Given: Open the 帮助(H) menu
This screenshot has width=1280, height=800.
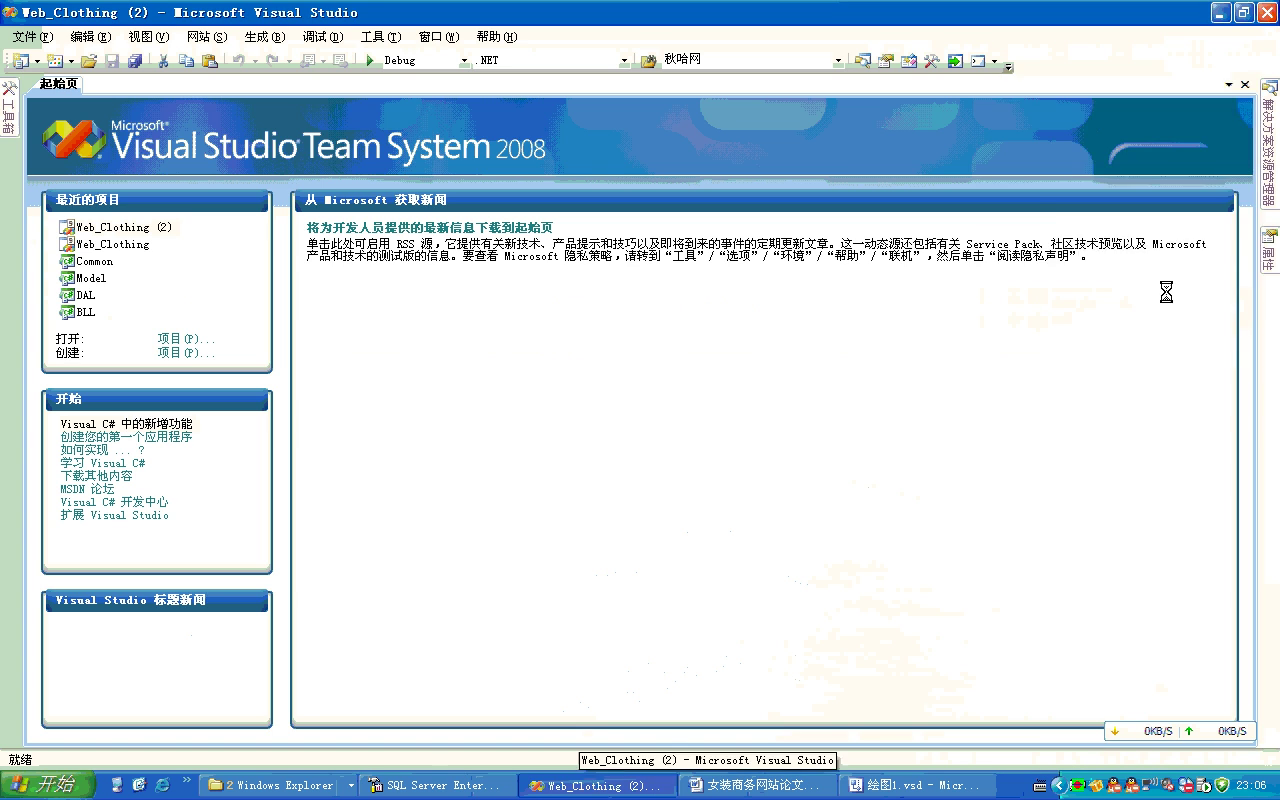Looking at the screenshot, I should click(x=497, y=37).
